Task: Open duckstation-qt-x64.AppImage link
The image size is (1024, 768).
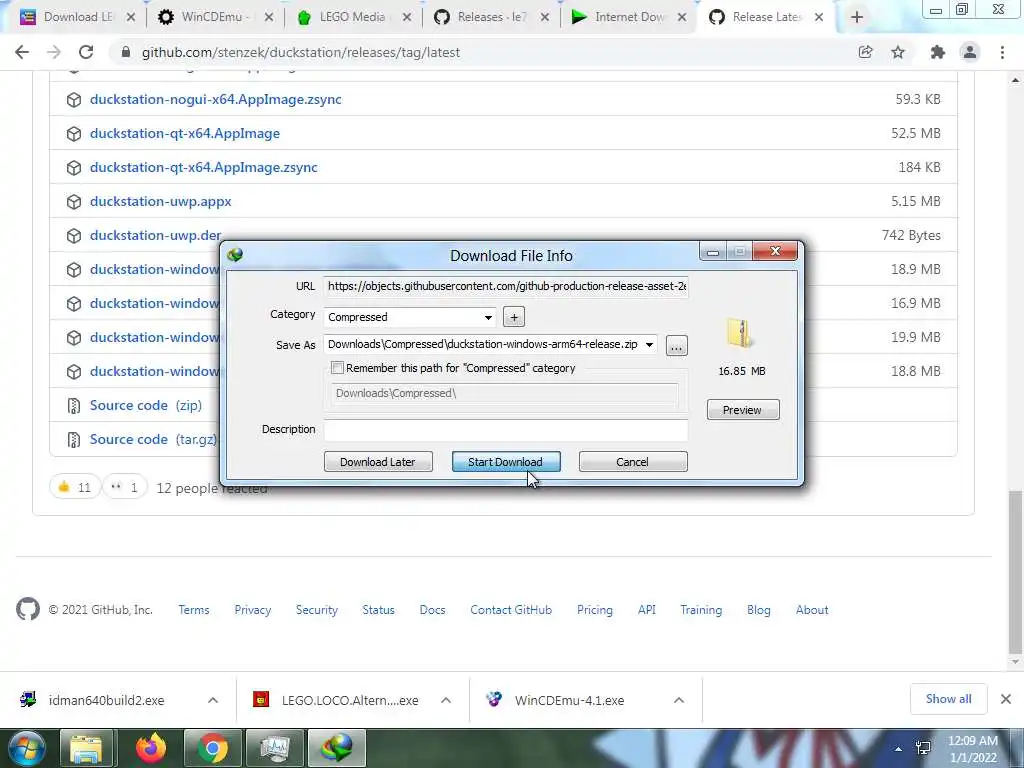Action: tap(185, 133)
